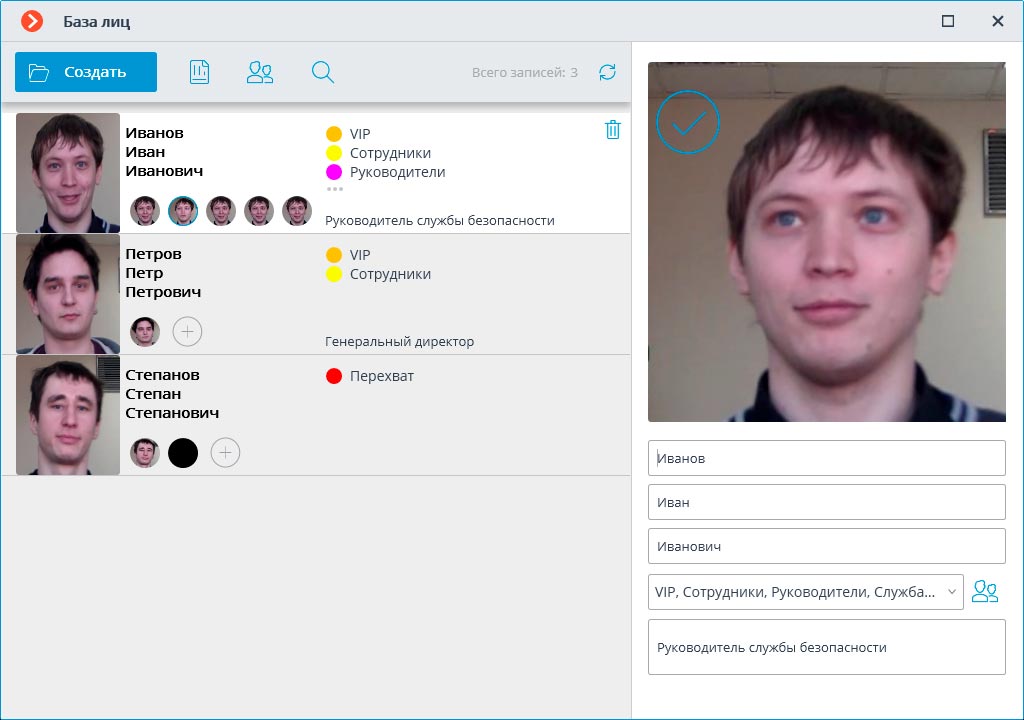
Task: Open the report document icon in toolbar
Action: click(199, 72)
